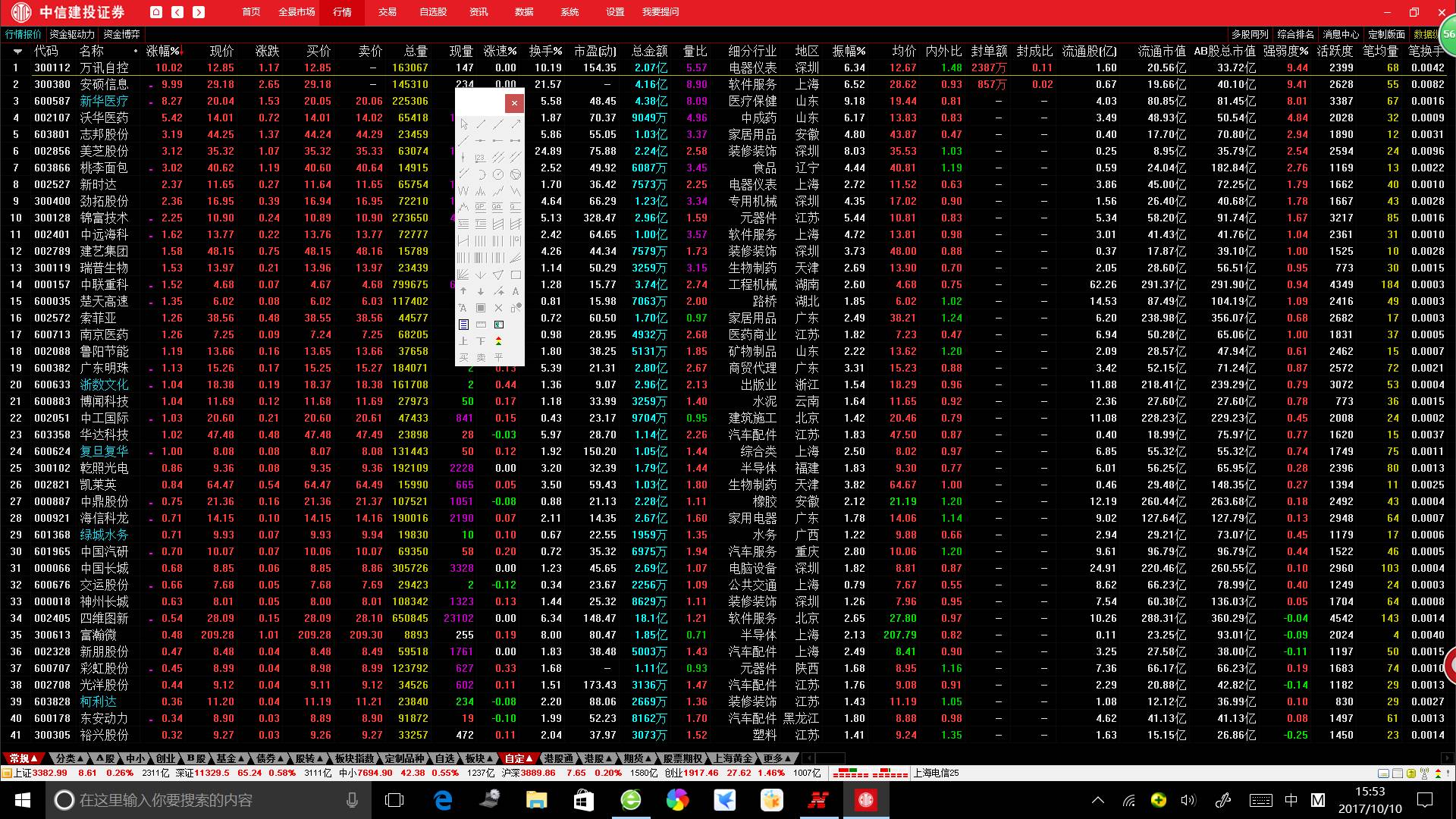Click the 上海电信25 server status
Image resolution: width=1456 pixels, height=819 pixels.
pos(936,773)
